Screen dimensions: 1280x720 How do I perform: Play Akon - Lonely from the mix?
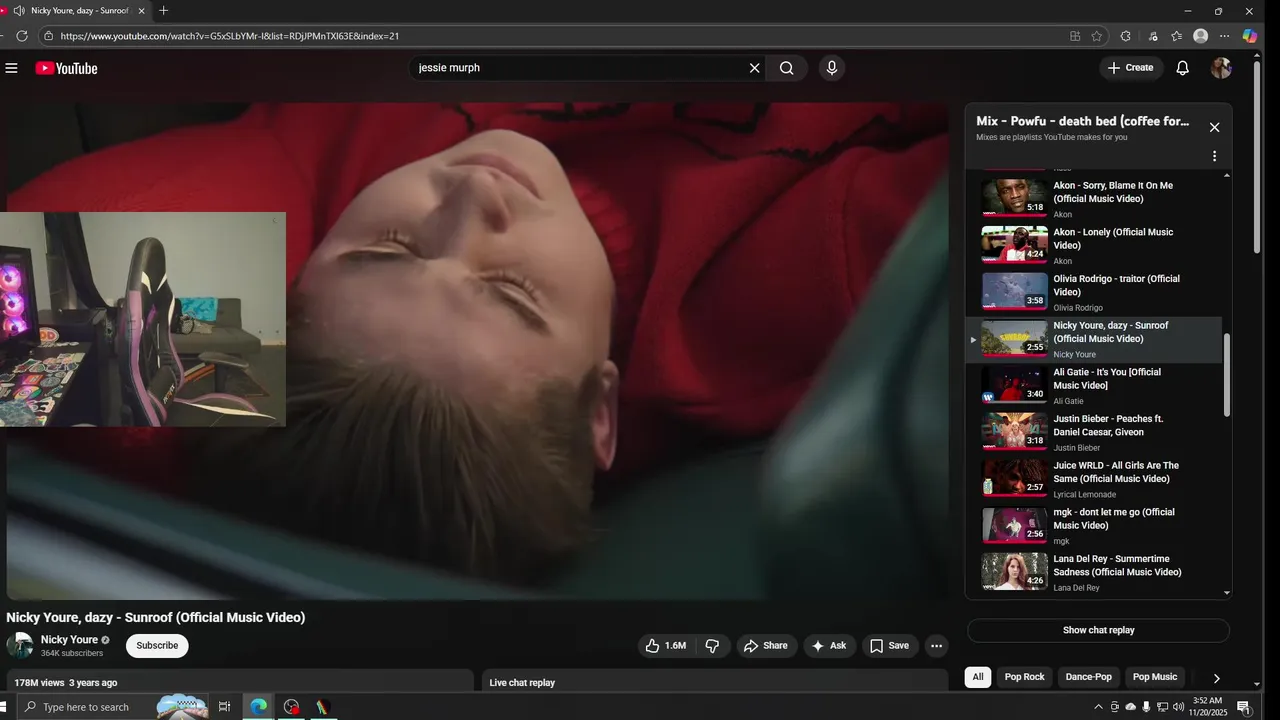tap(1094, 245)
